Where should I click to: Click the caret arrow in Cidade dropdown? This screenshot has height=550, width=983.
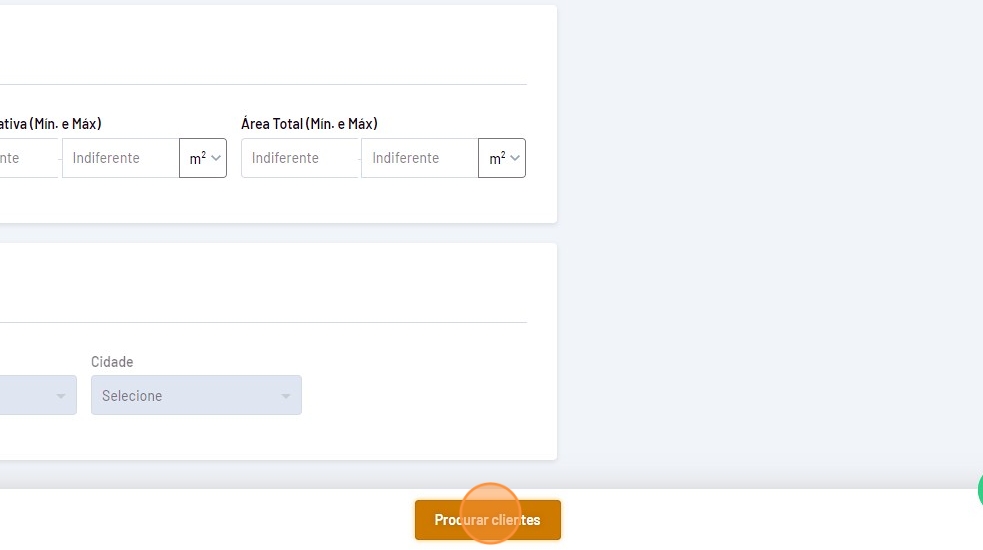coord(286,396)
